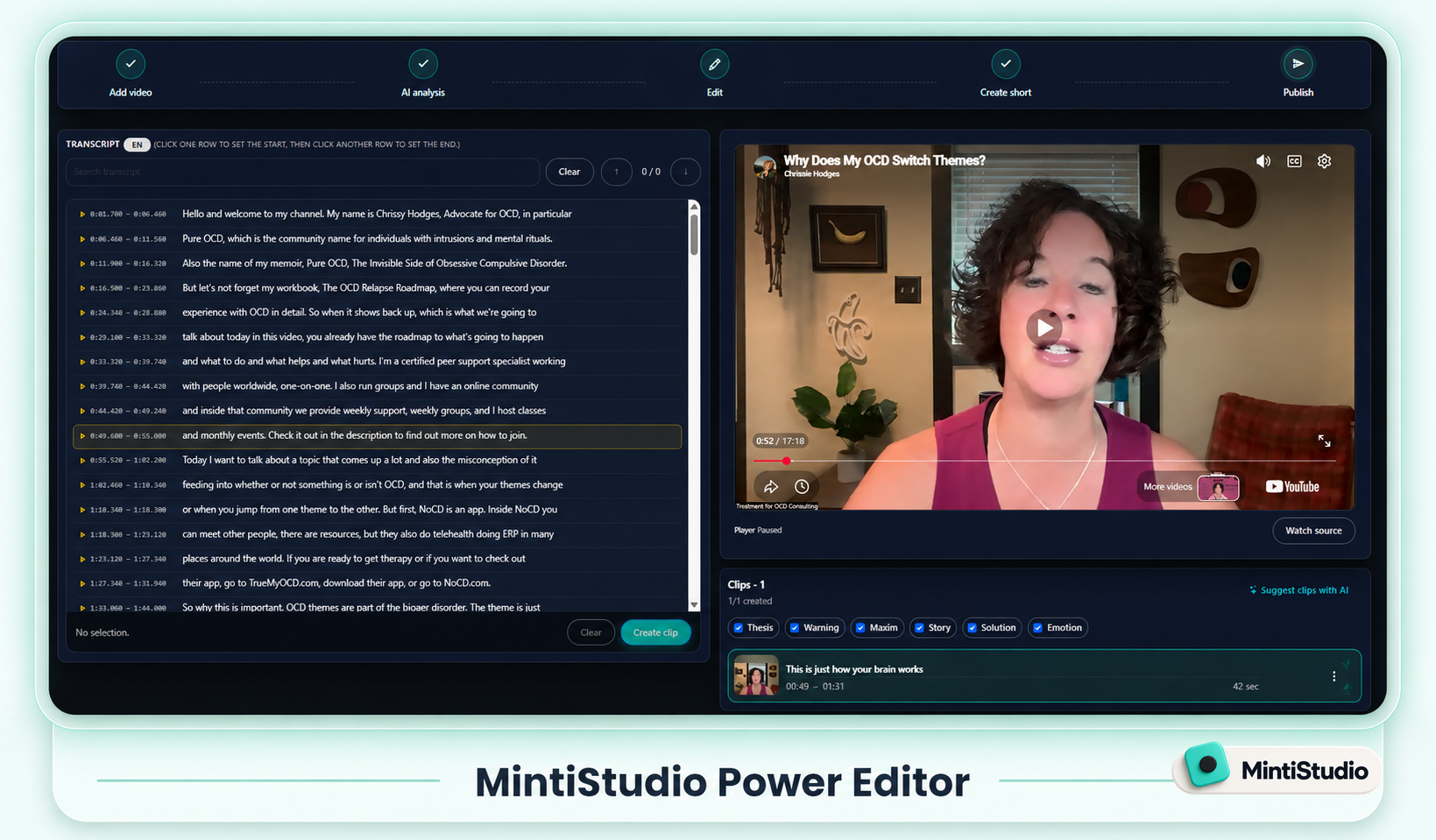Toggle the Story checkbox
Image resolution: width=1436 pixels, height=840 pixels.
919,628
